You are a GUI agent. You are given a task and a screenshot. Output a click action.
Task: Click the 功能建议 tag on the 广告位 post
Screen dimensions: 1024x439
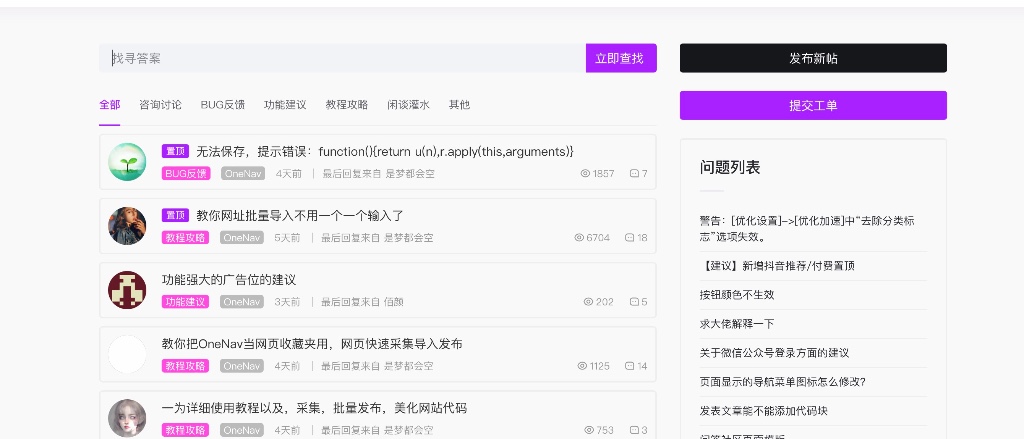tap(185, 301)
